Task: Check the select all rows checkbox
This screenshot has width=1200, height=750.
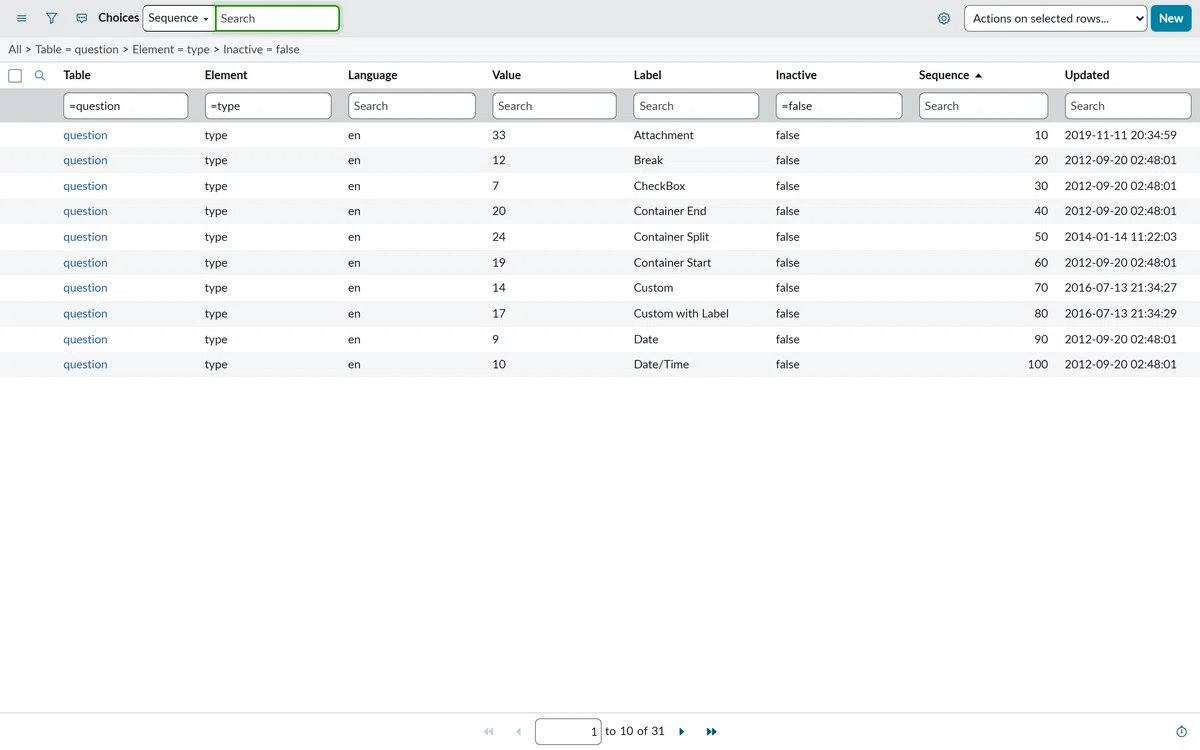Action: point(15,75)
